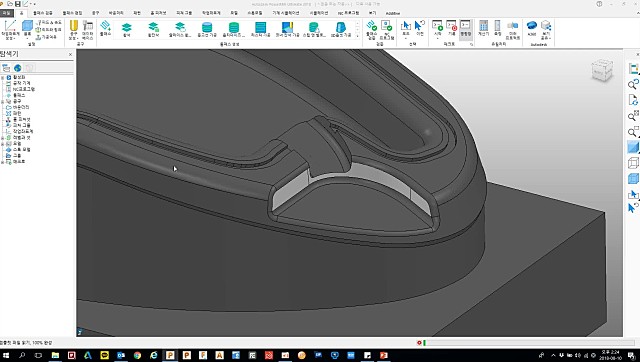The width and height of the screenshot is (640, 362).
Task: Open File Explorer from the Windows taskbar
Action: (55, 355)
